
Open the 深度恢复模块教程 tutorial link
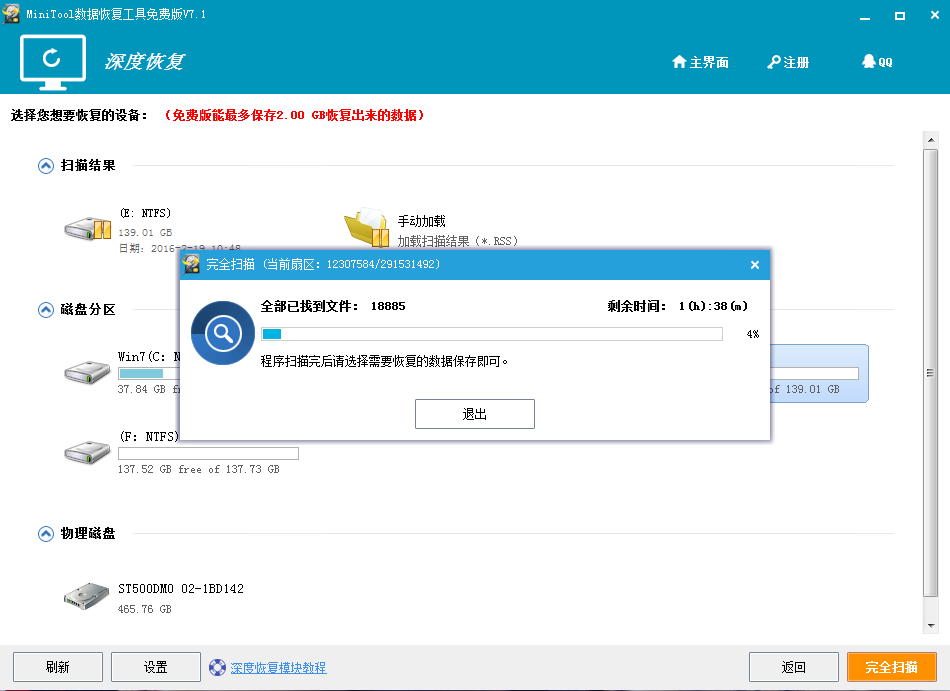278,667
